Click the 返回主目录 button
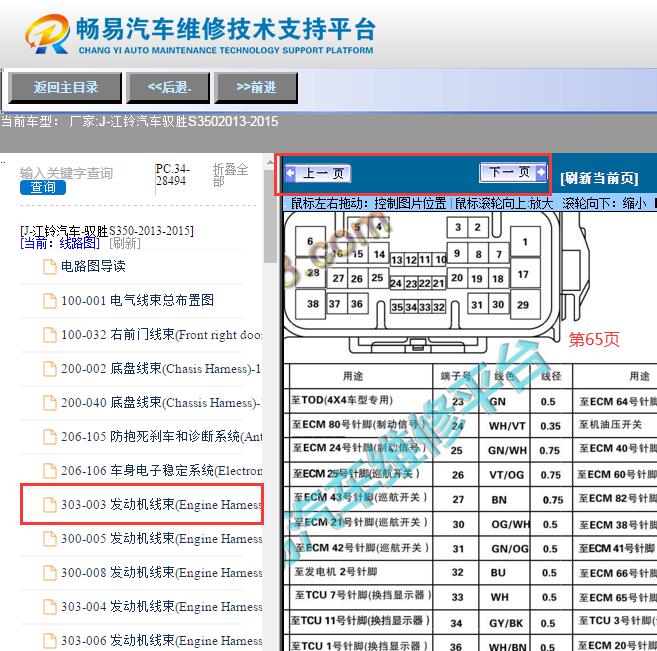 [x=65, y=88]
